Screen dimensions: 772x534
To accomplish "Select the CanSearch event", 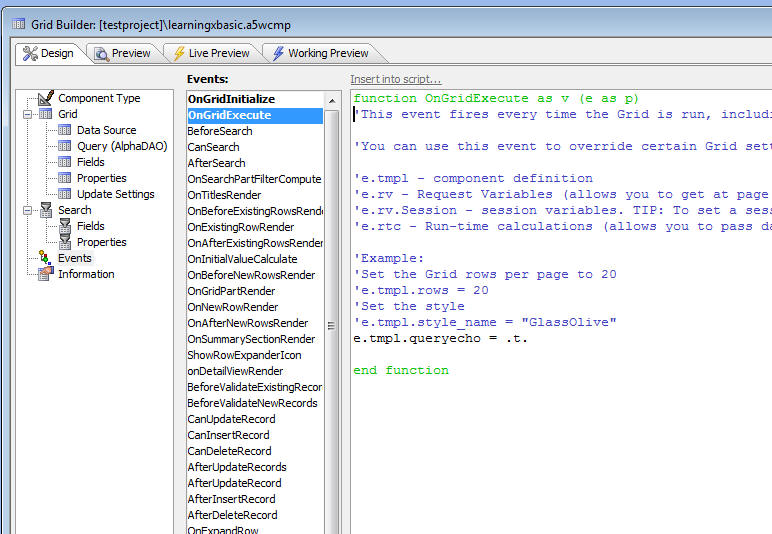I will pos(255,147).
